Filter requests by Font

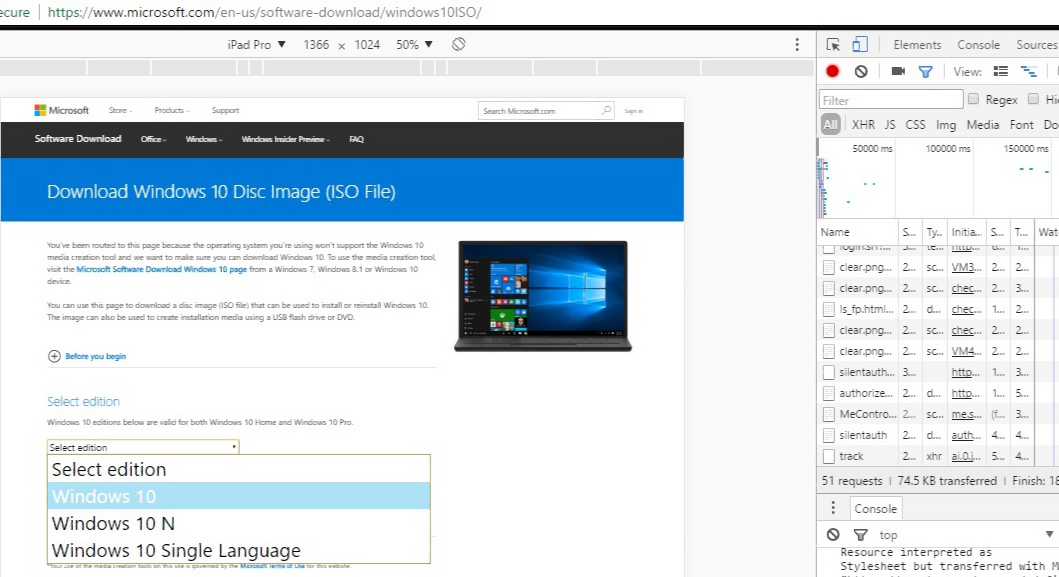[1021, 124]
